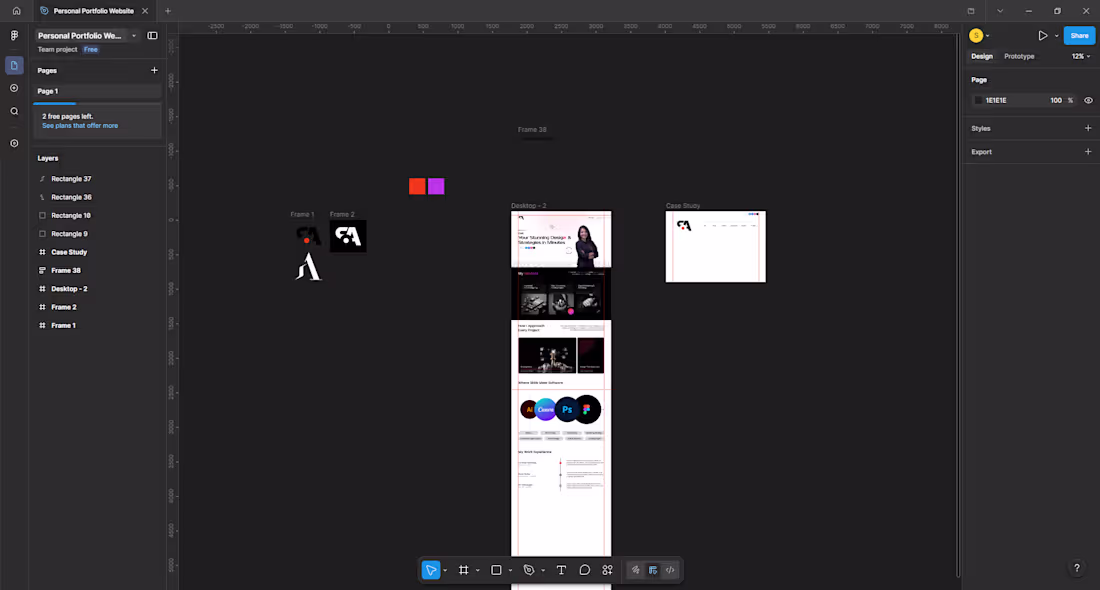Image resolution: width=1100 pixels, height=590 pixels.
Task: Open the Assets sidebar icon
Action: coord(14,88)
